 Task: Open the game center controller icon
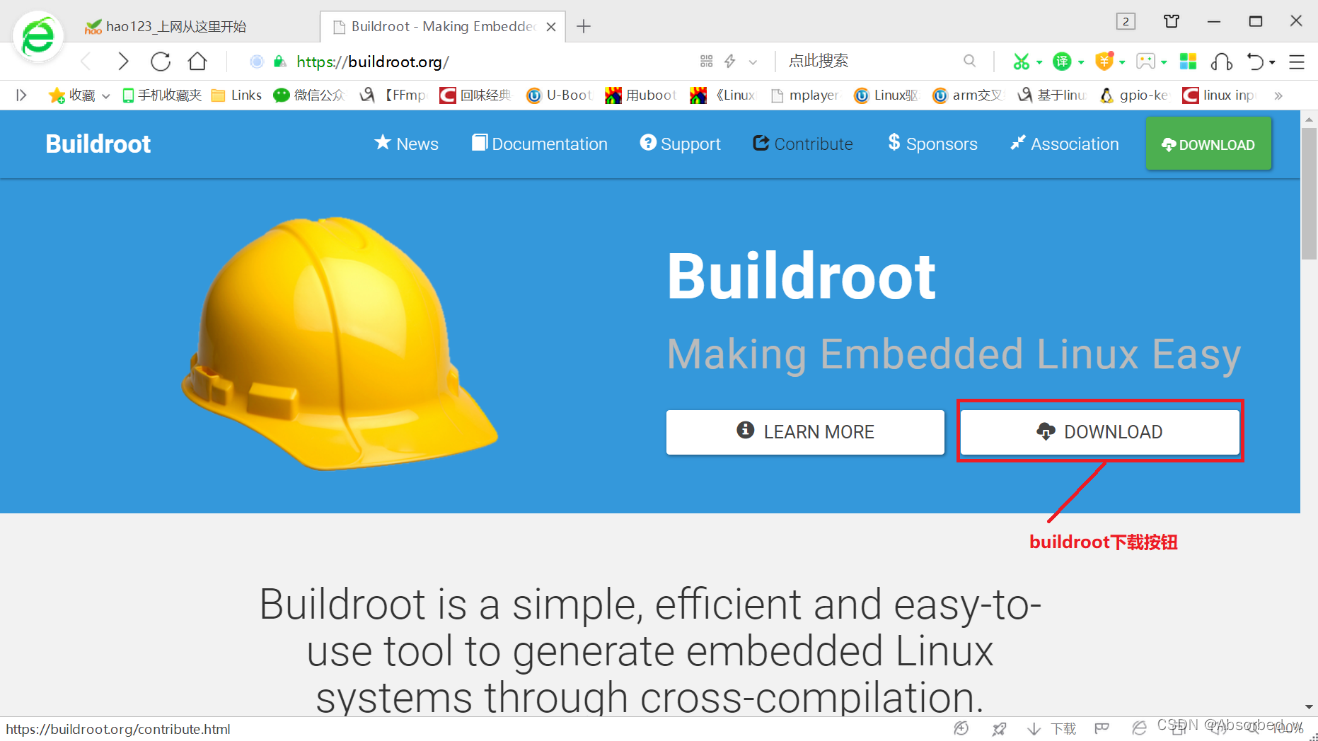[x=1145, y=61]
